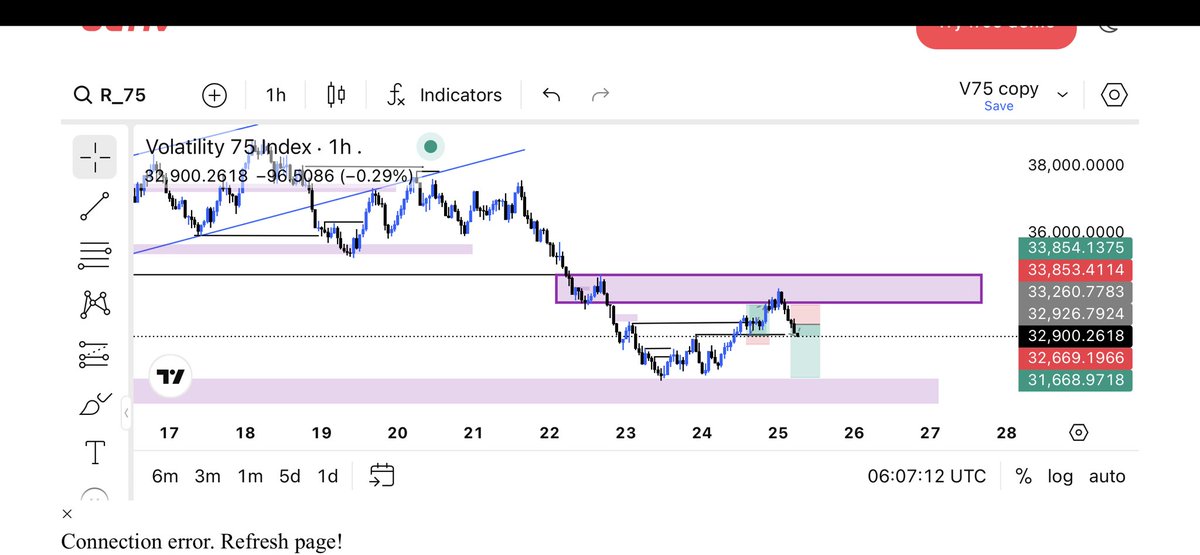The image size is (1200, 555).
Task: Toggle the log scale
Action: tap(1060, 477)
